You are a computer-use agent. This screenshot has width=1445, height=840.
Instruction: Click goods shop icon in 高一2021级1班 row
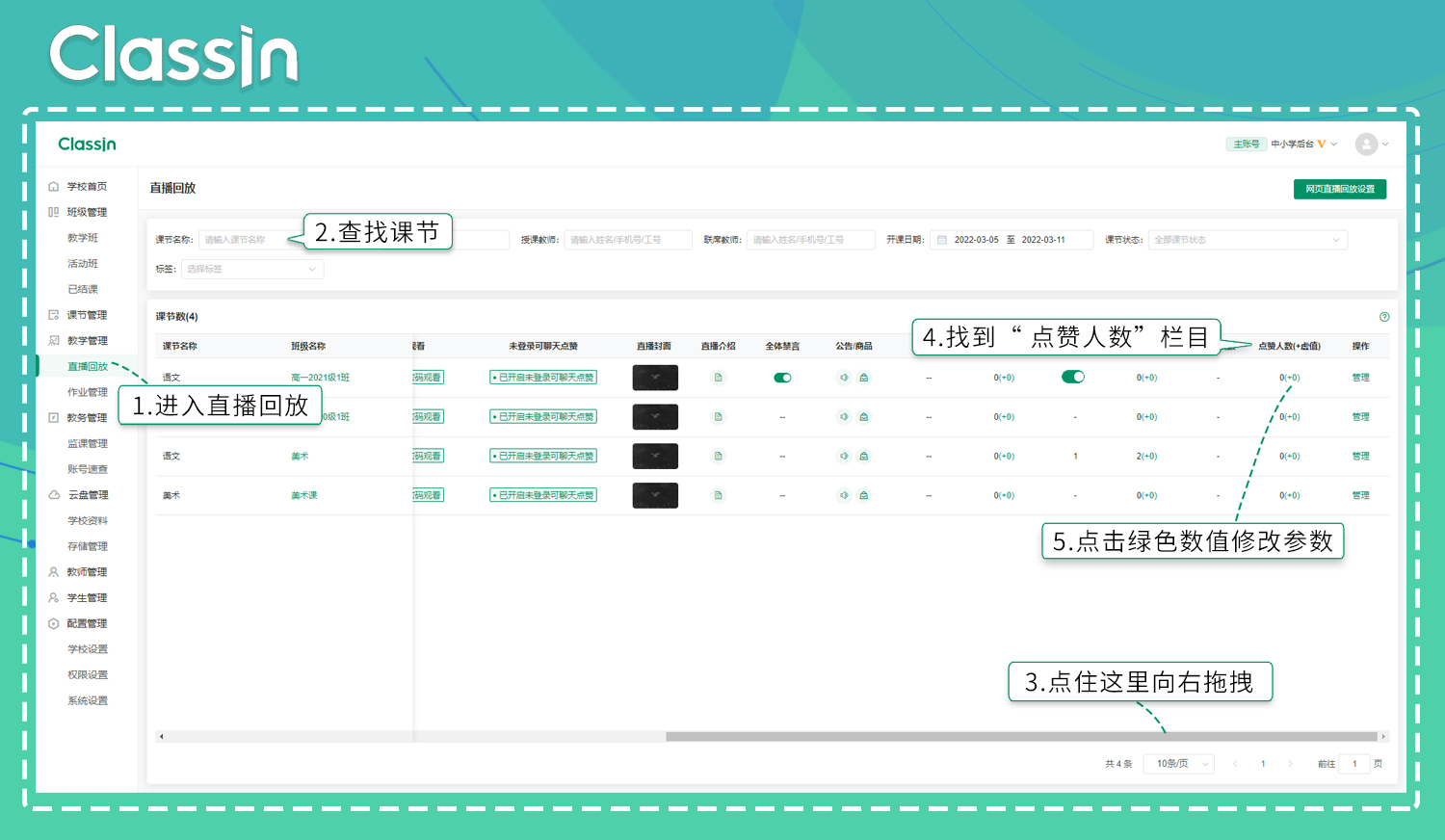click(864, 378)
